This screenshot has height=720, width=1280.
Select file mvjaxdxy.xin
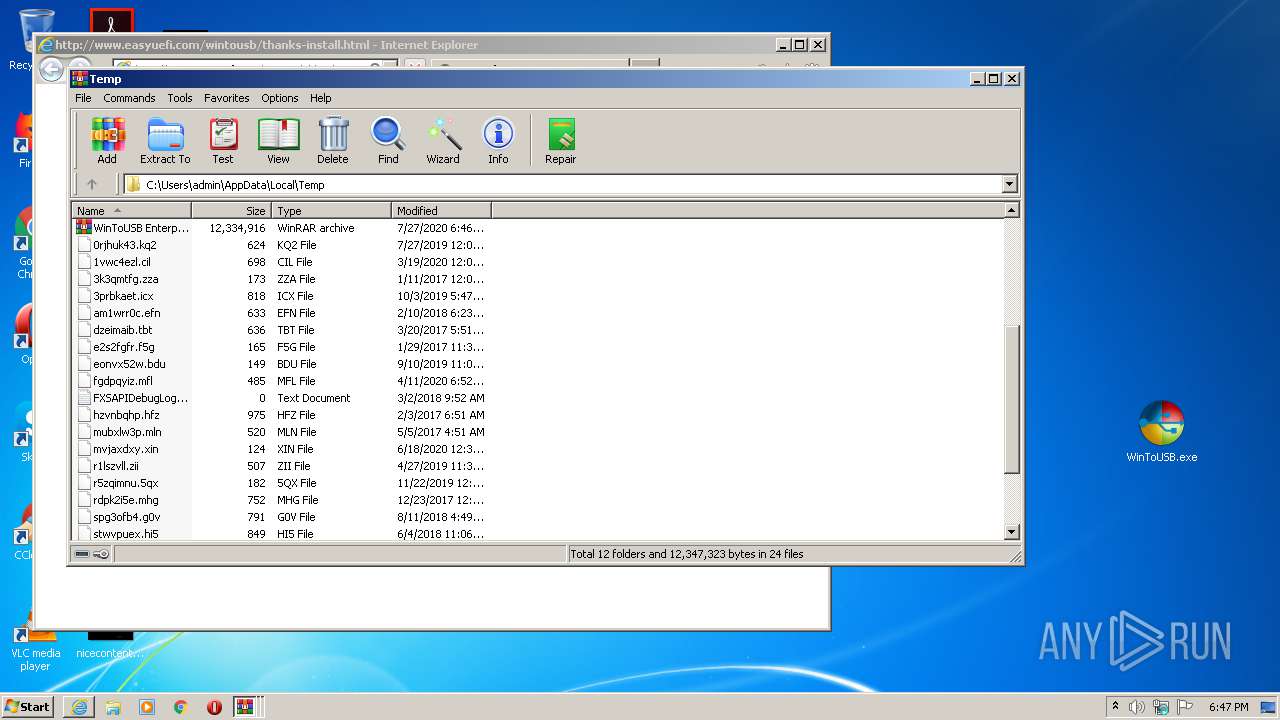(126, 449)
